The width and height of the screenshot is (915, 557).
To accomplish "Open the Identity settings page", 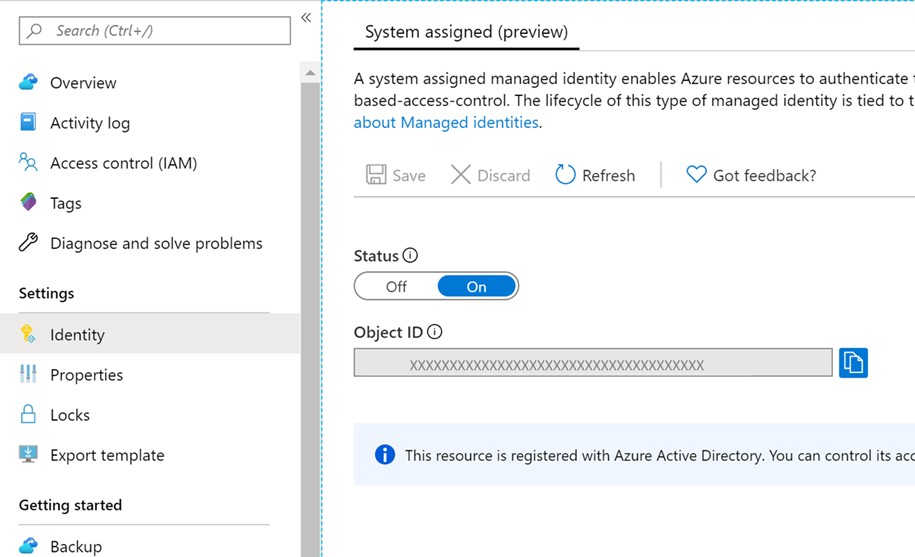I will point(77,335).
